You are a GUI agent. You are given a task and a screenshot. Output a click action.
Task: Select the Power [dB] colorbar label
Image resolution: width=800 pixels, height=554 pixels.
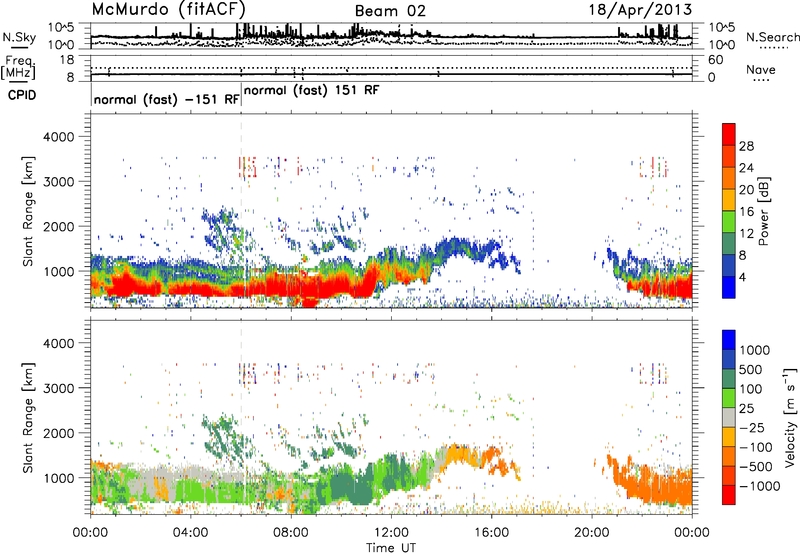point(764,211)
